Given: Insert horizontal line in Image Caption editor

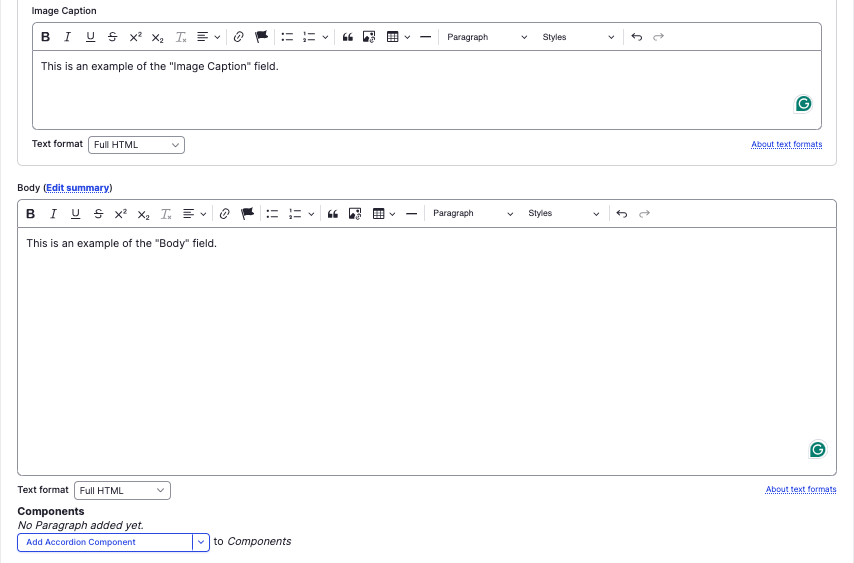Looking at the screenshot, I should click(x=425, y=37).
